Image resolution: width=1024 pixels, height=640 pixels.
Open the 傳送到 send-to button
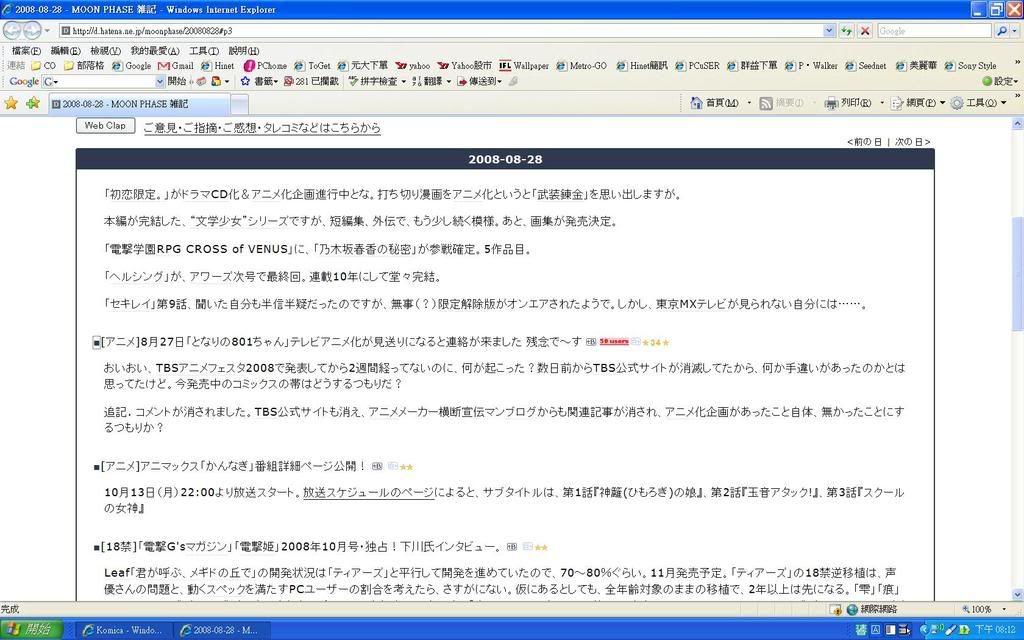(477, 81)
